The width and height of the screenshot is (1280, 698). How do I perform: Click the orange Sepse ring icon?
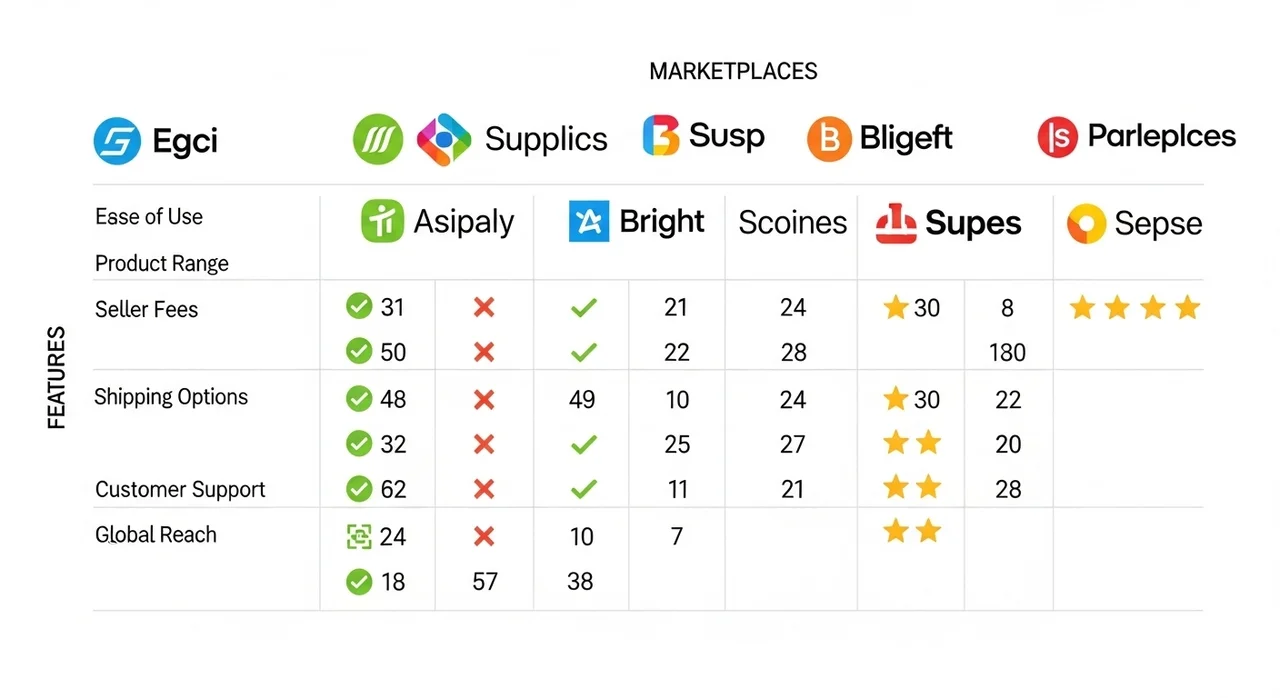1086,224
